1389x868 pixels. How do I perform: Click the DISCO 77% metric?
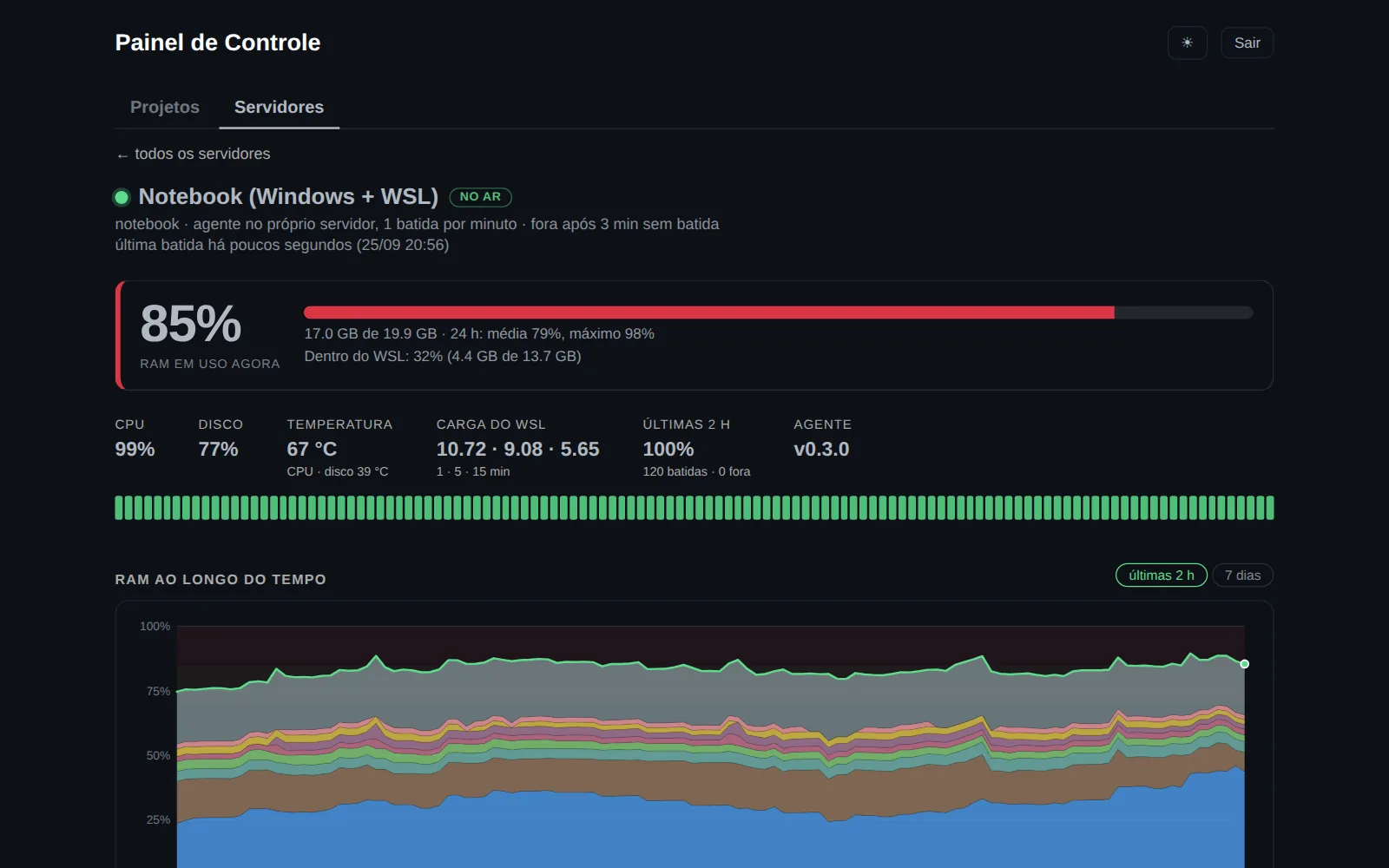pos(218,450)
